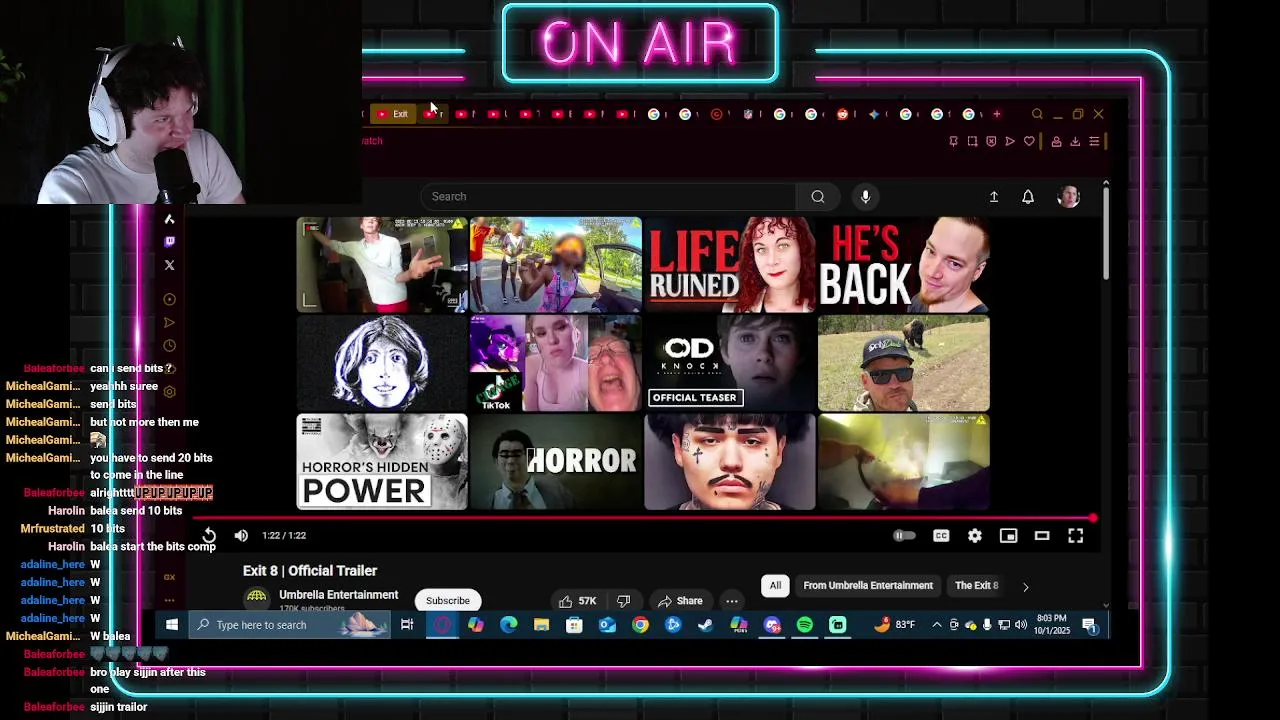
Task: Show hidden system tray icons chevron
Action: tap(936, 625)
